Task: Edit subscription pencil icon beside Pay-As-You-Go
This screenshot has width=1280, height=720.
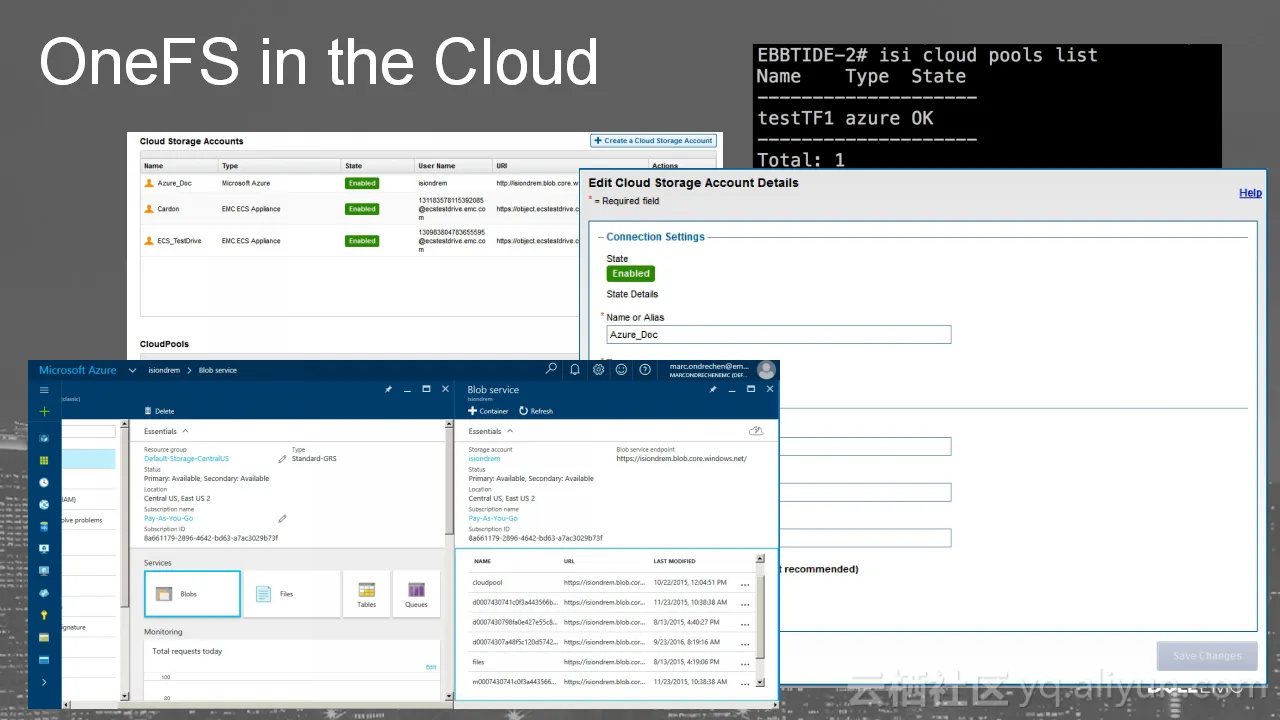Action: (282, 519)
